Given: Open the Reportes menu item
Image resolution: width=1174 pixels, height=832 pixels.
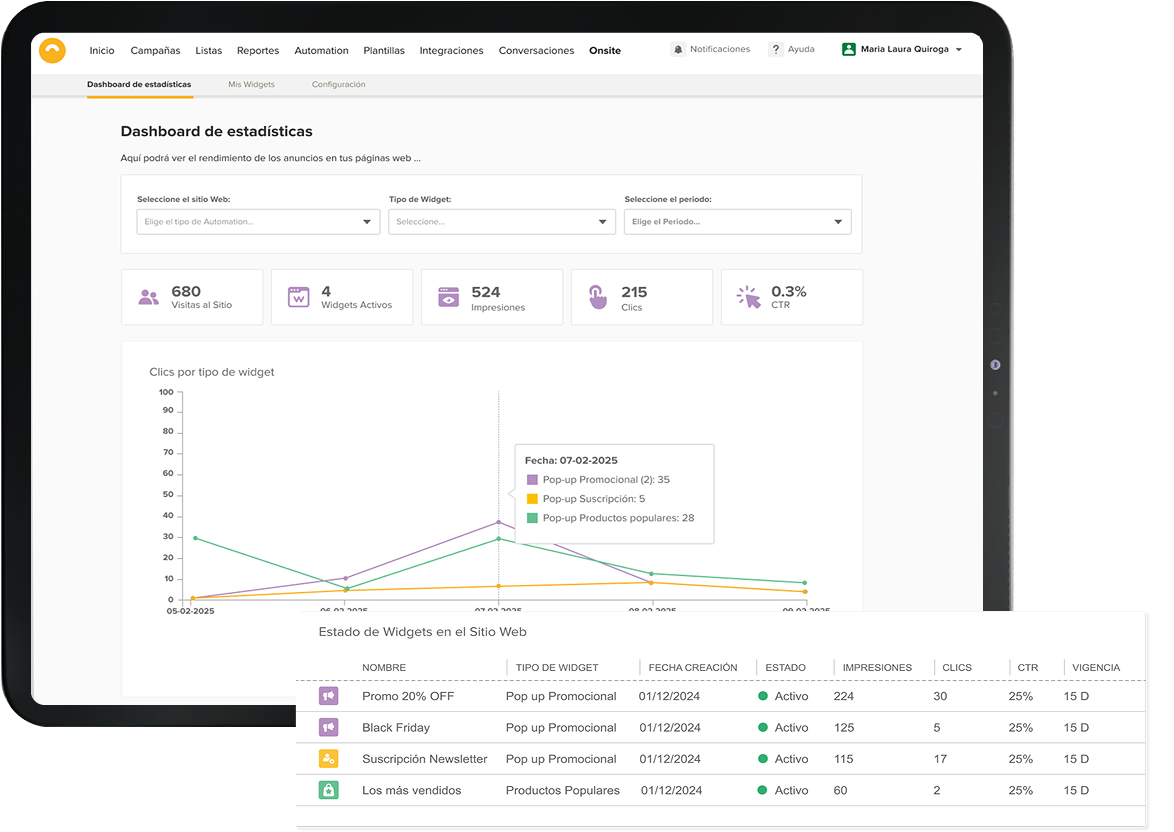Looking at the screenshot, I should pyautogui.click(x=258, y=50).
